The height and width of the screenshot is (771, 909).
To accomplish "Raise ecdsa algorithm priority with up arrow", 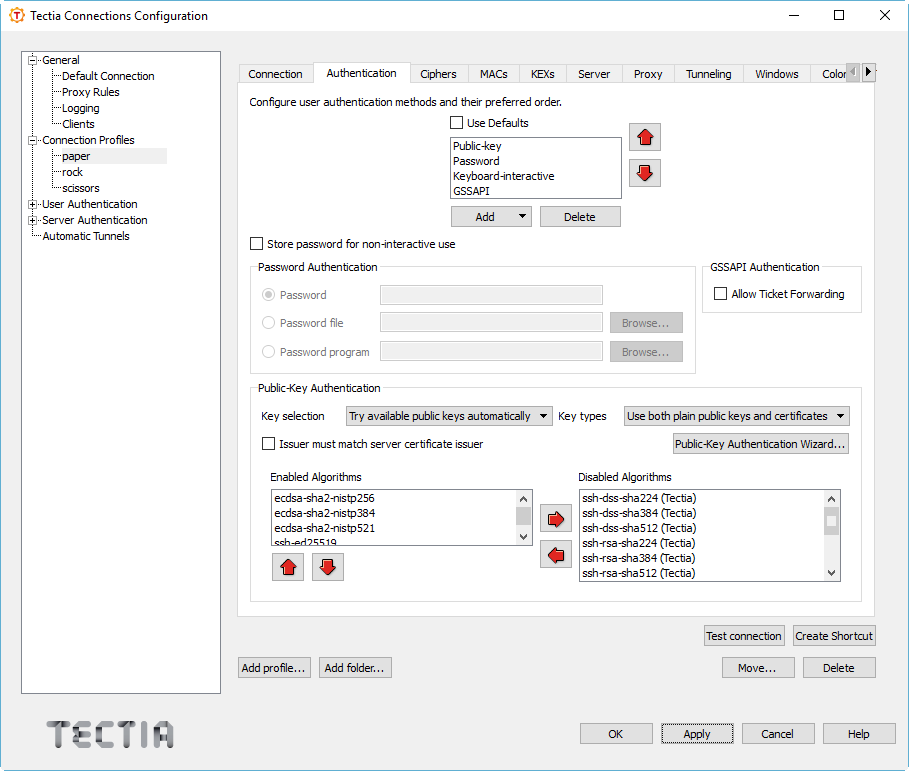I will [x=288, y=566].
